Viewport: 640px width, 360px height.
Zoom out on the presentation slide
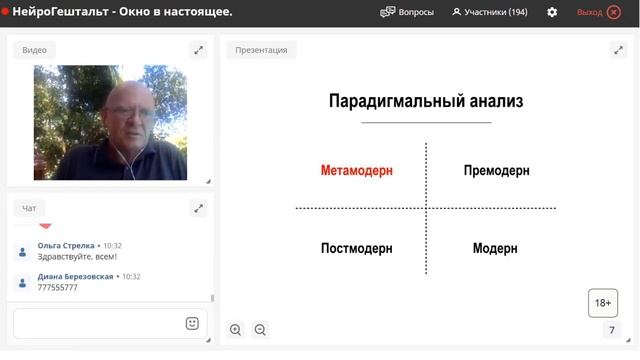tap(260, 329)
